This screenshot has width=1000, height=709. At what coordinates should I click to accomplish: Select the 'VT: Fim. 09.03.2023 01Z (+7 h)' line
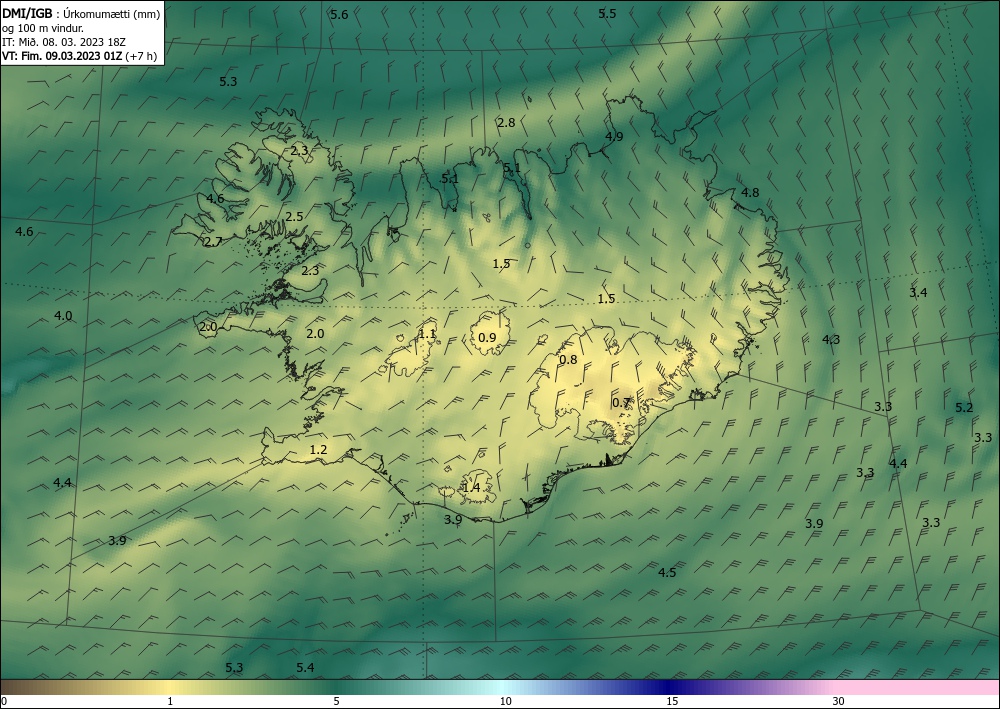(x=79, y=56)
